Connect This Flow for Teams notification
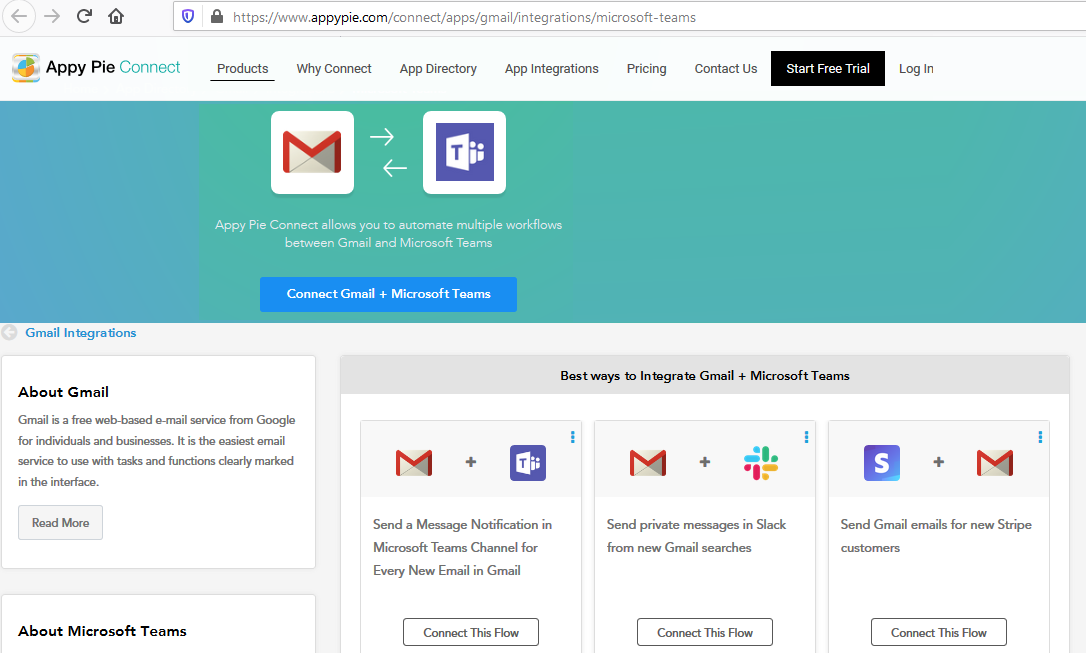1086x653 pixels. coord(471,632)
